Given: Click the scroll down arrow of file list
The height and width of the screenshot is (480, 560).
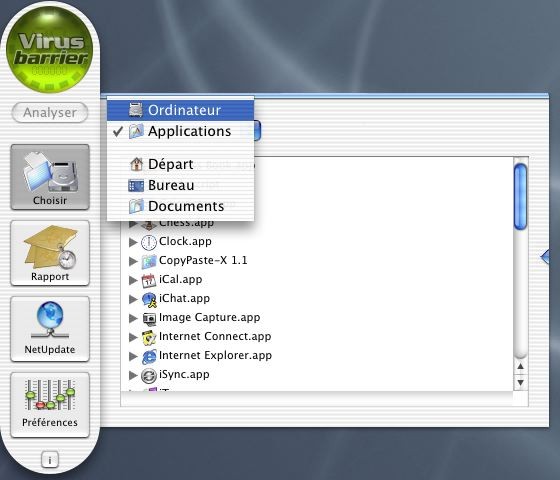Looking at the screenshot, I should click(x=521, y=382).
